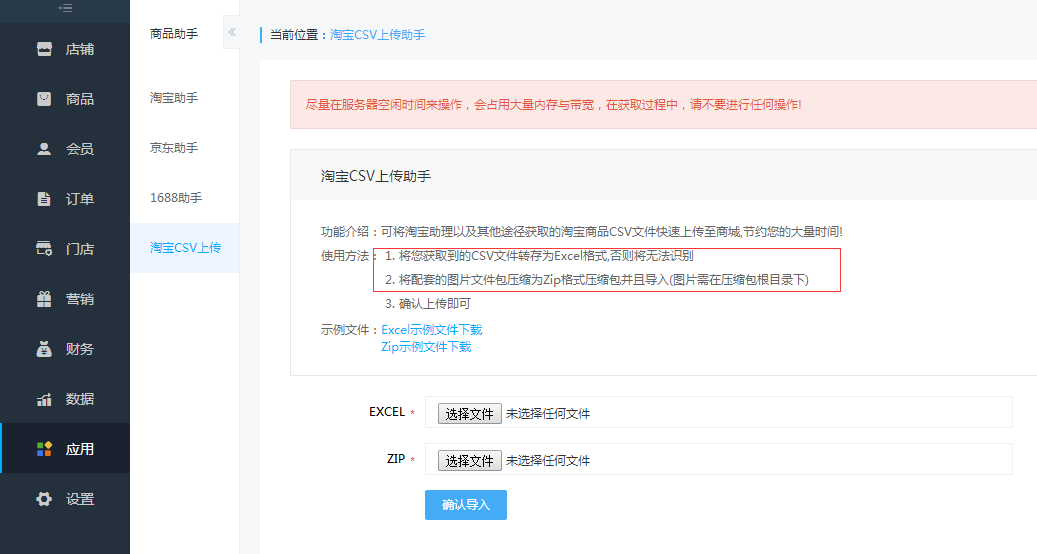This screenshot has width=1037, height=554.
Task: Open 京东助手 in submenu
Action: (x=173, y=148)
